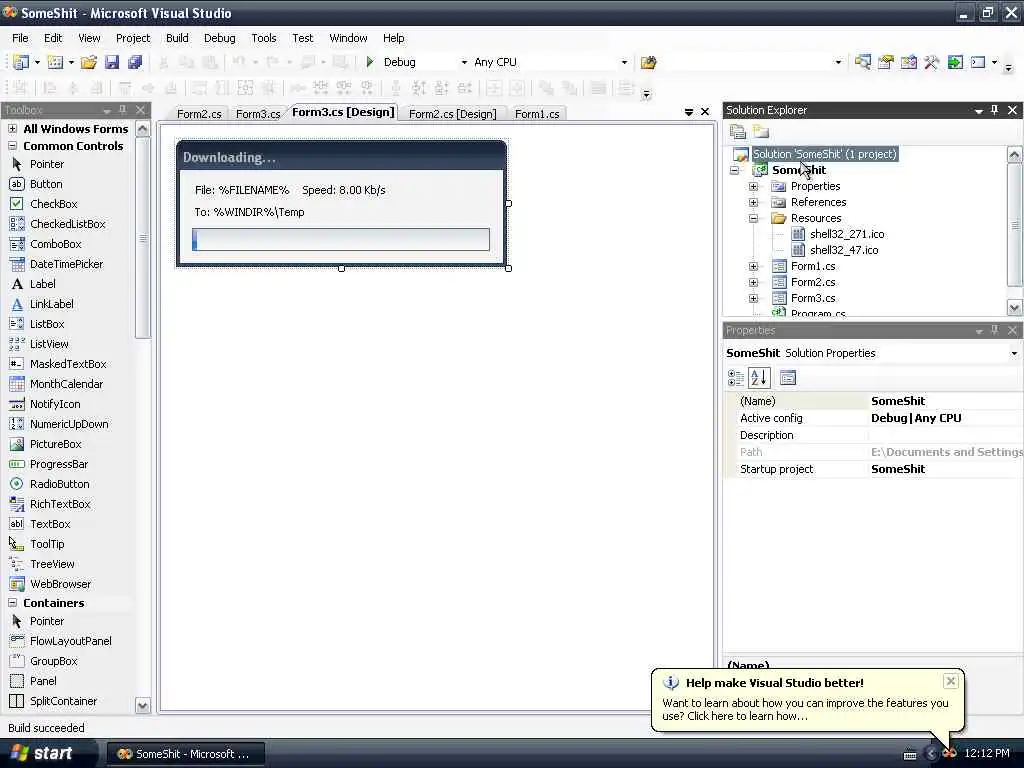
Task: Collapse the Containers toolbox group
Action: point(12,603)
